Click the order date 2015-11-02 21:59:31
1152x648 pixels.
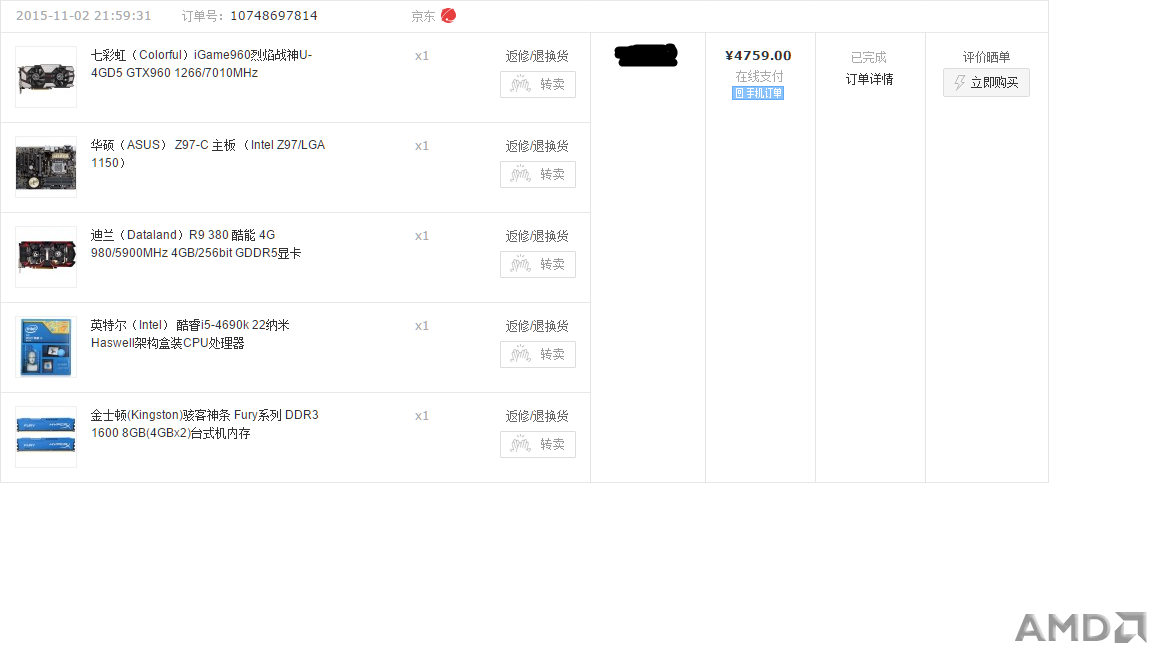[84, 15]
